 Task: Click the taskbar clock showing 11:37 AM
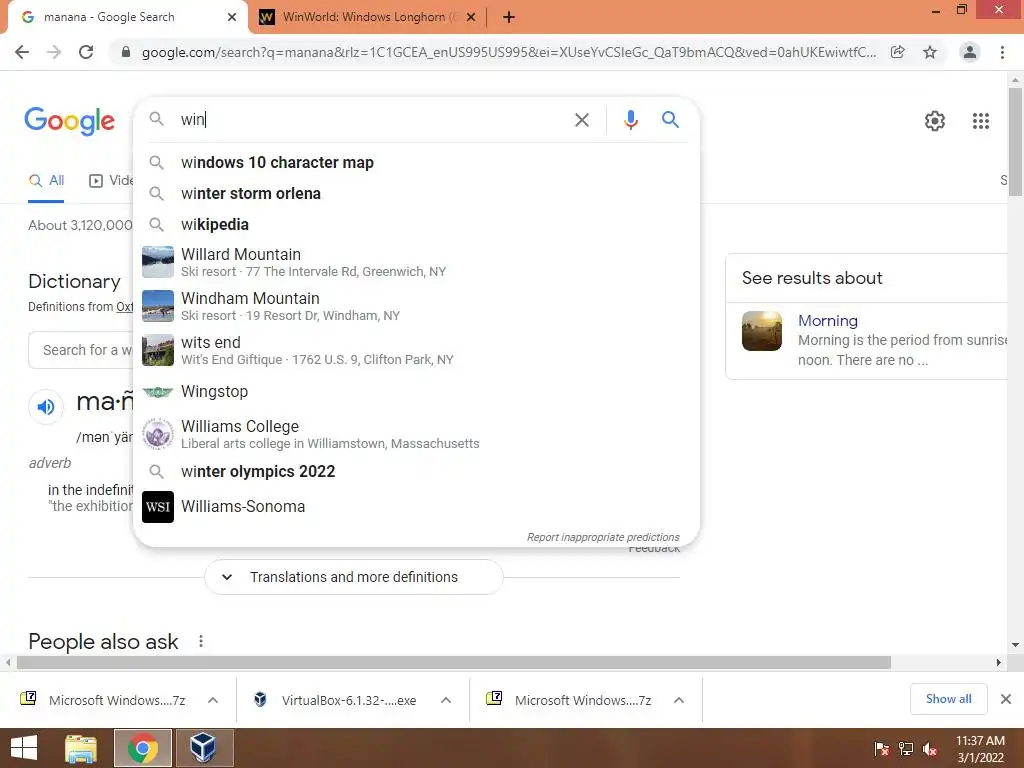980,749
